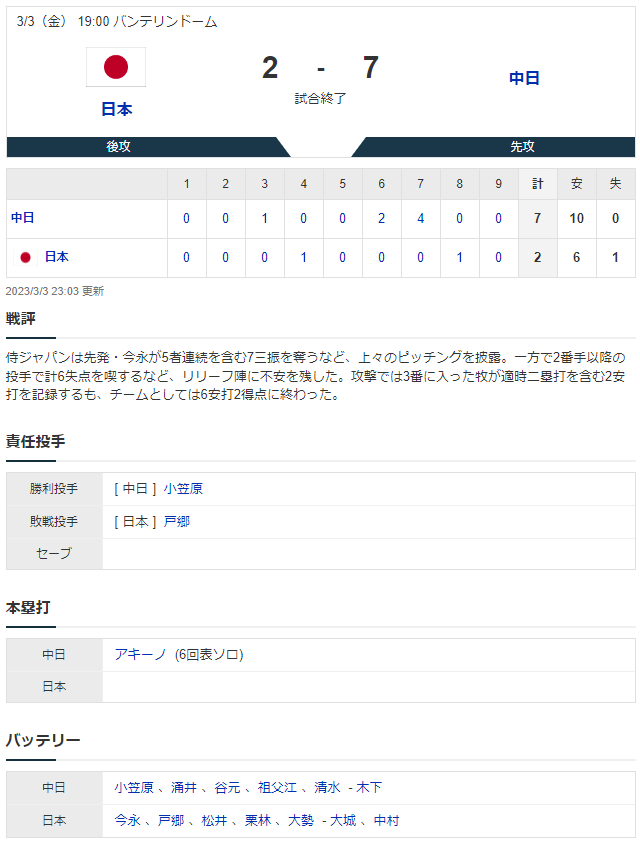
Task: Open the 中日 team link in header
Action: pos(524,78)
